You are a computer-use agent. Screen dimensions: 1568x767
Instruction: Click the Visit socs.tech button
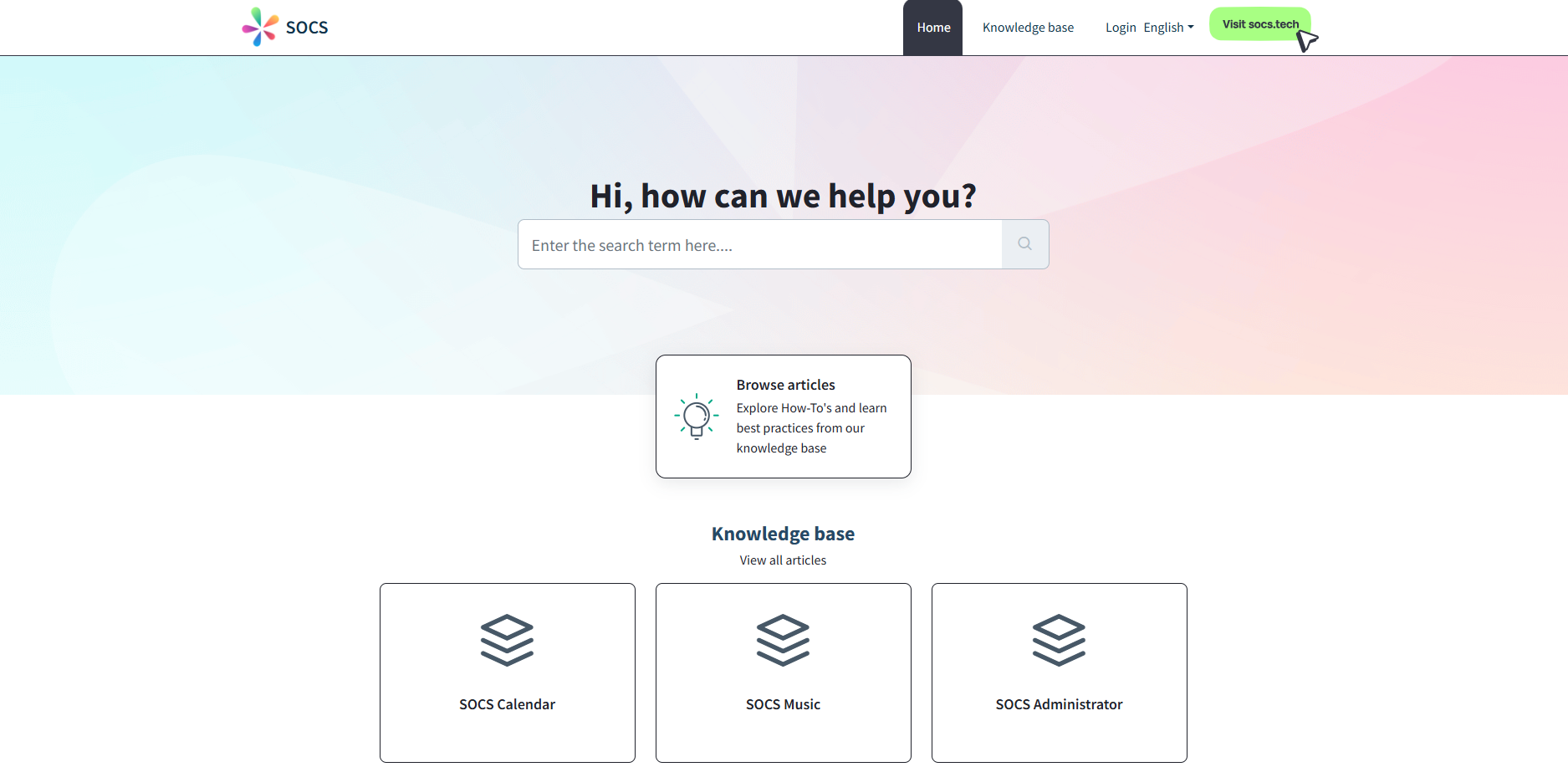(x=1260, y=24)
